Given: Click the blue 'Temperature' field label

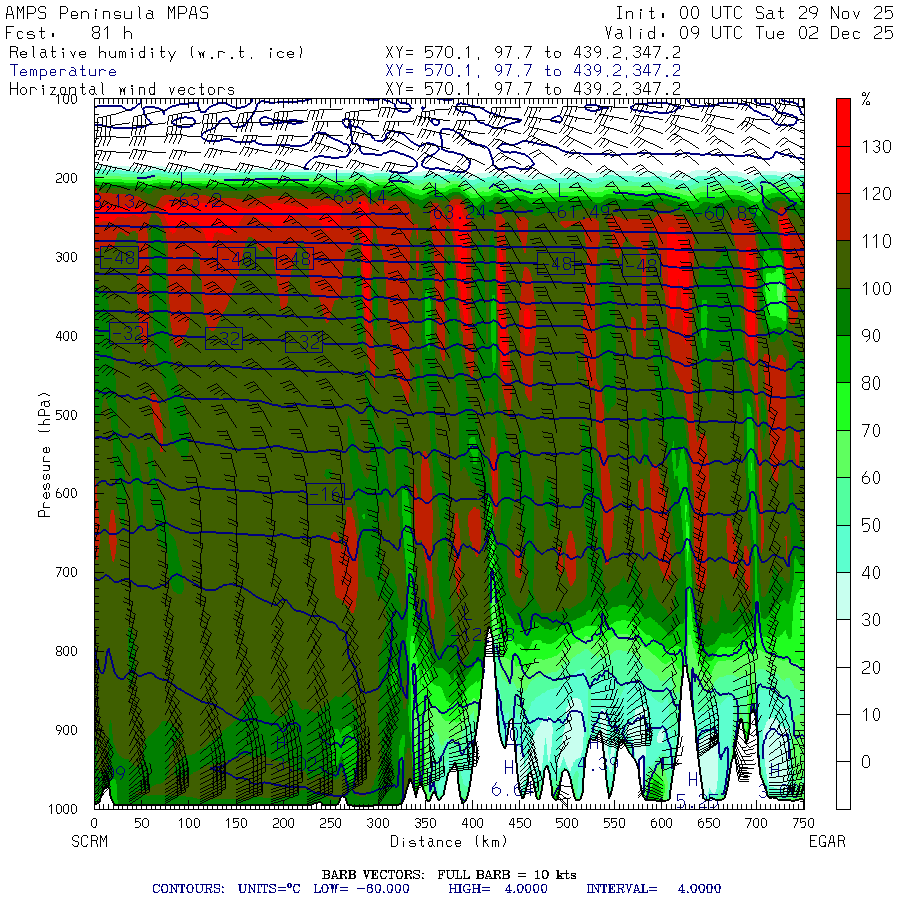Looking at the screenshot, I should tap(63, 71).
